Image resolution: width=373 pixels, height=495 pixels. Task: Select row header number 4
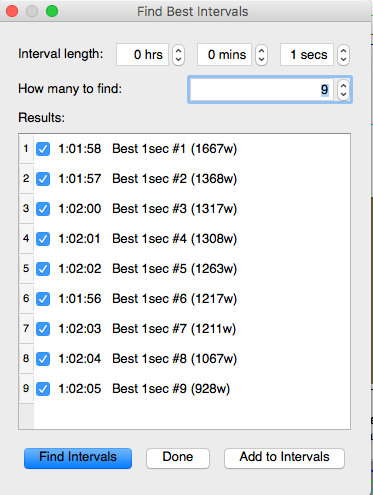pos(26,239)
